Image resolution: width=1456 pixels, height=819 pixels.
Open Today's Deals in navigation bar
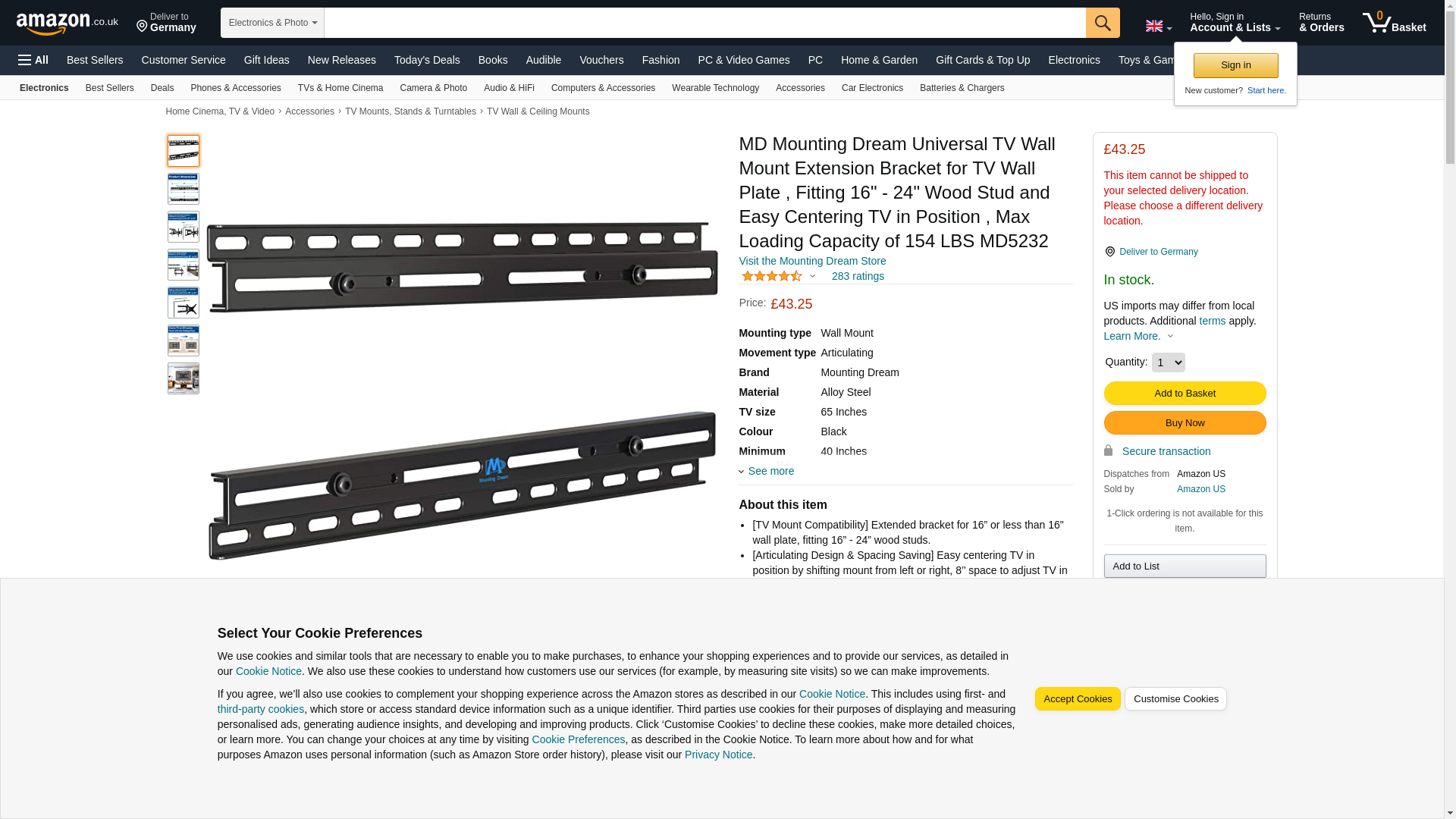(x=427, y=60)
